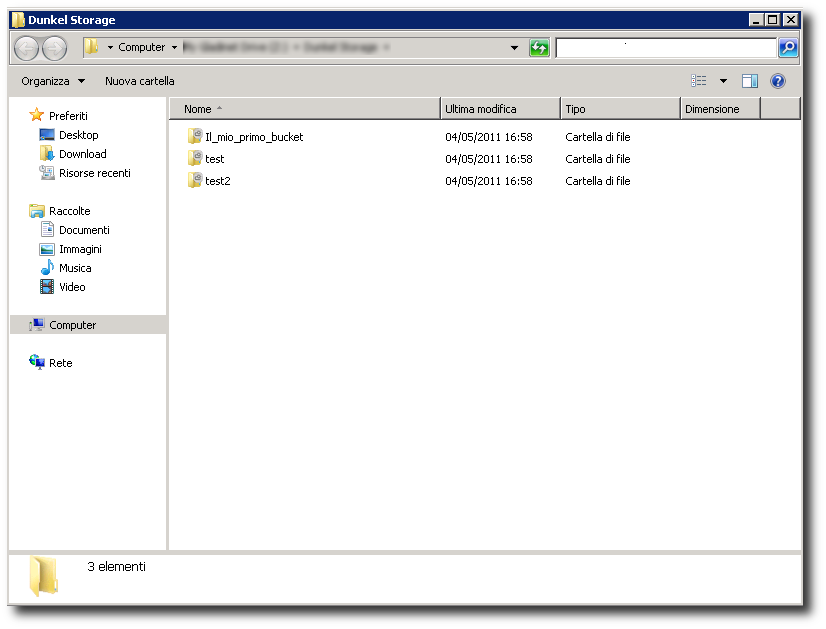The height and width of the screenshot is (629, 826).
Task: Run search with the magnifier button
Action: point(788,48)
